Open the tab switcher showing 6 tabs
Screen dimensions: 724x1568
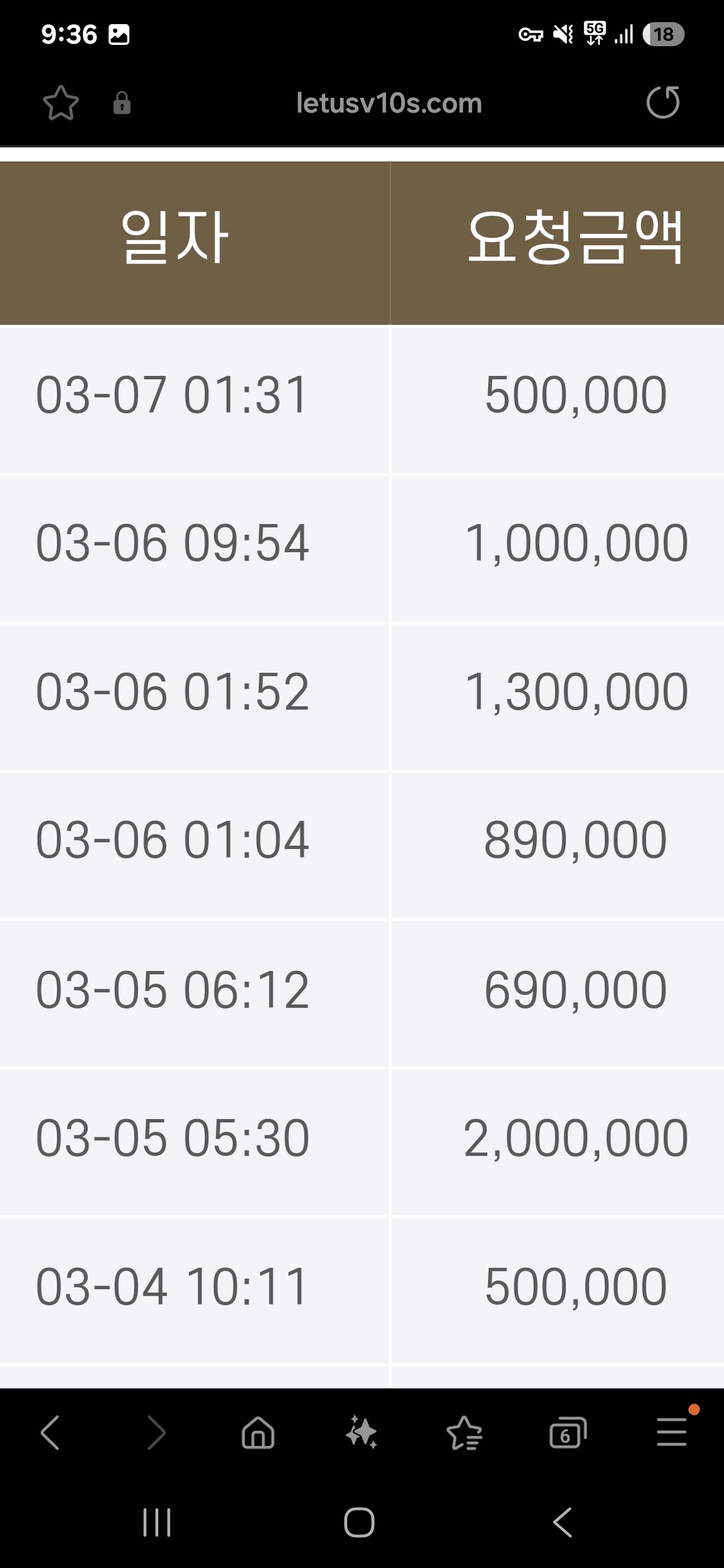567,1433
